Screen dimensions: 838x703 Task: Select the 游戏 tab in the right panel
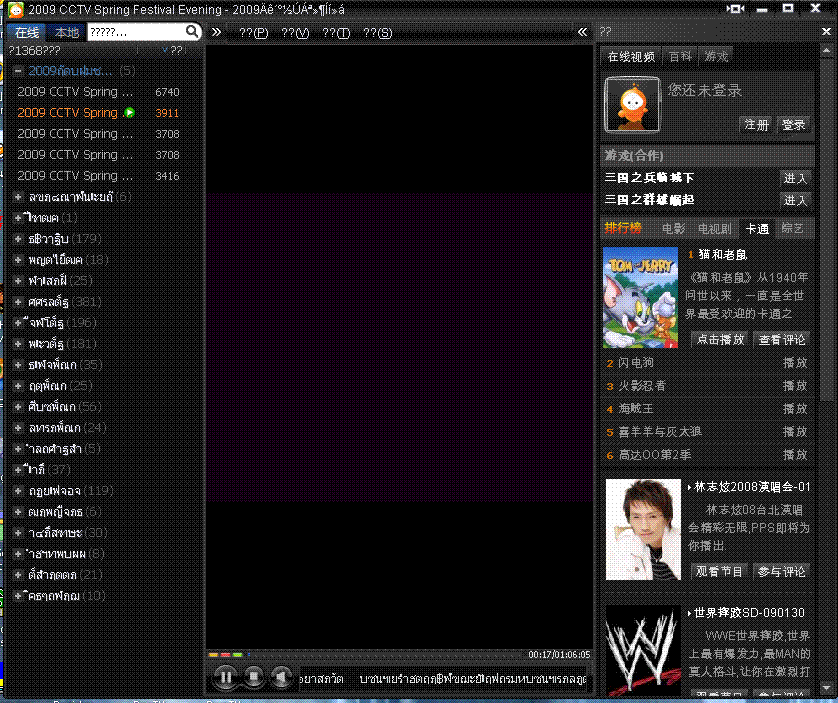716,57
